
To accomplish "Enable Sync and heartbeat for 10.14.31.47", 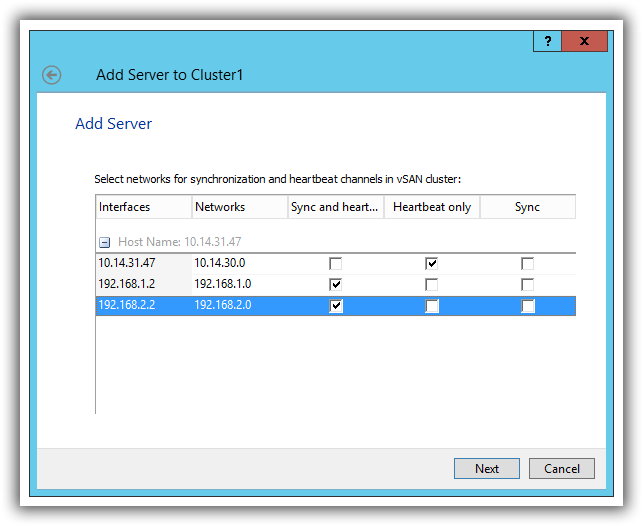I will (335, 263).
